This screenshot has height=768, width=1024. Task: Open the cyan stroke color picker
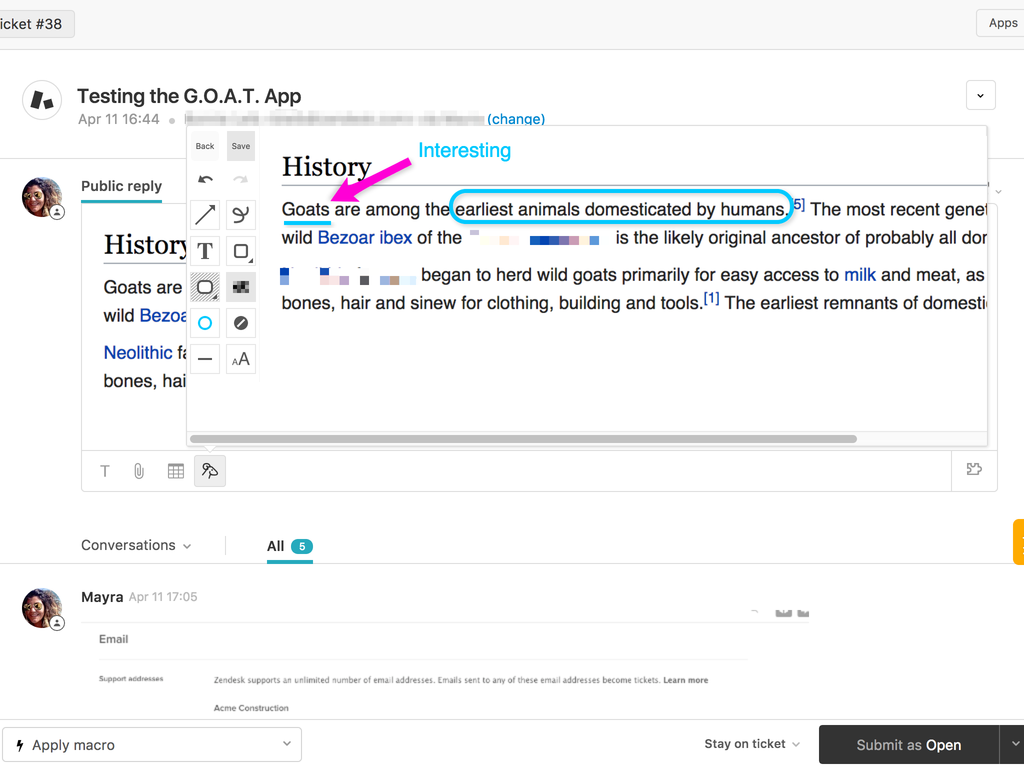pyautogui.click(x=205, y=323)
